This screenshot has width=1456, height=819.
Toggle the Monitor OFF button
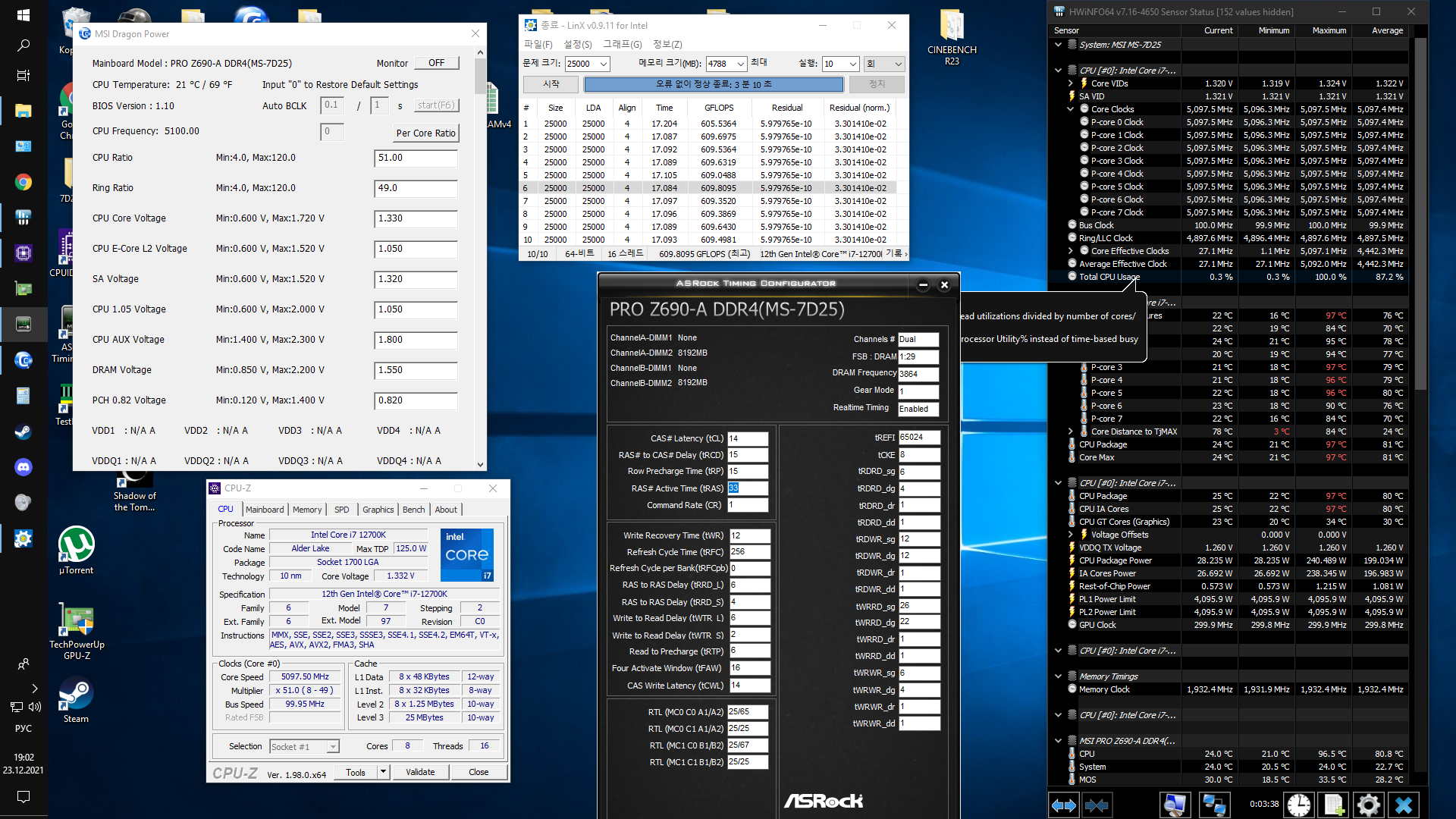436,63
